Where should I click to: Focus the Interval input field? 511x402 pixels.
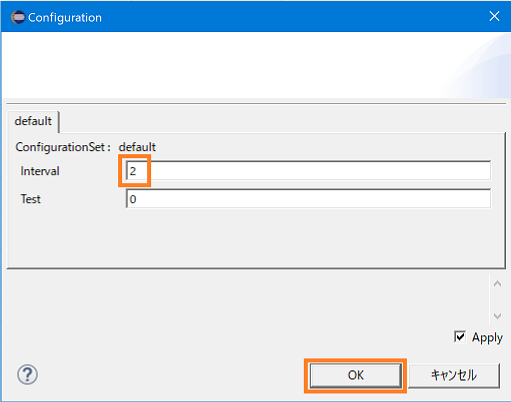(x=308, y=171)
